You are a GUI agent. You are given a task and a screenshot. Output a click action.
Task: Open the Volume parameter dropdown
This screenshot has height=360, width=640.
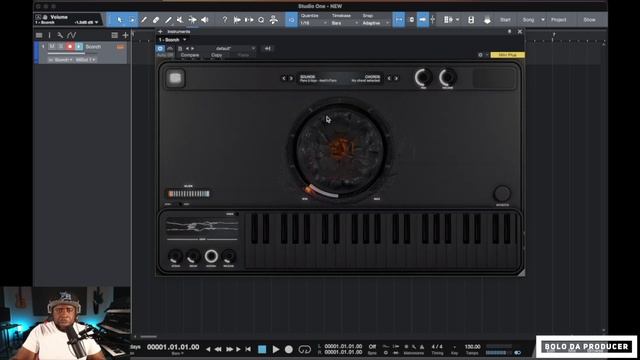96,22
